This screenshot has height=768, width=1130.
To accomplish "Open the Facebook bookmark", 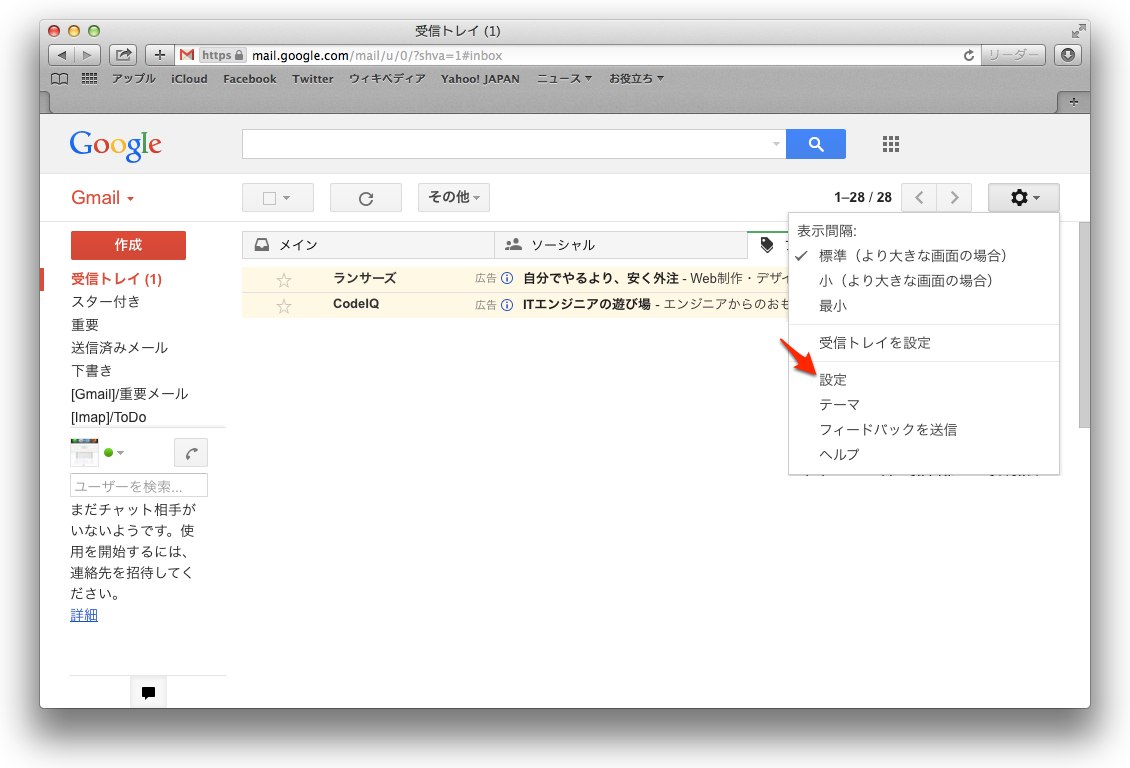I will (x=249, y=79).
